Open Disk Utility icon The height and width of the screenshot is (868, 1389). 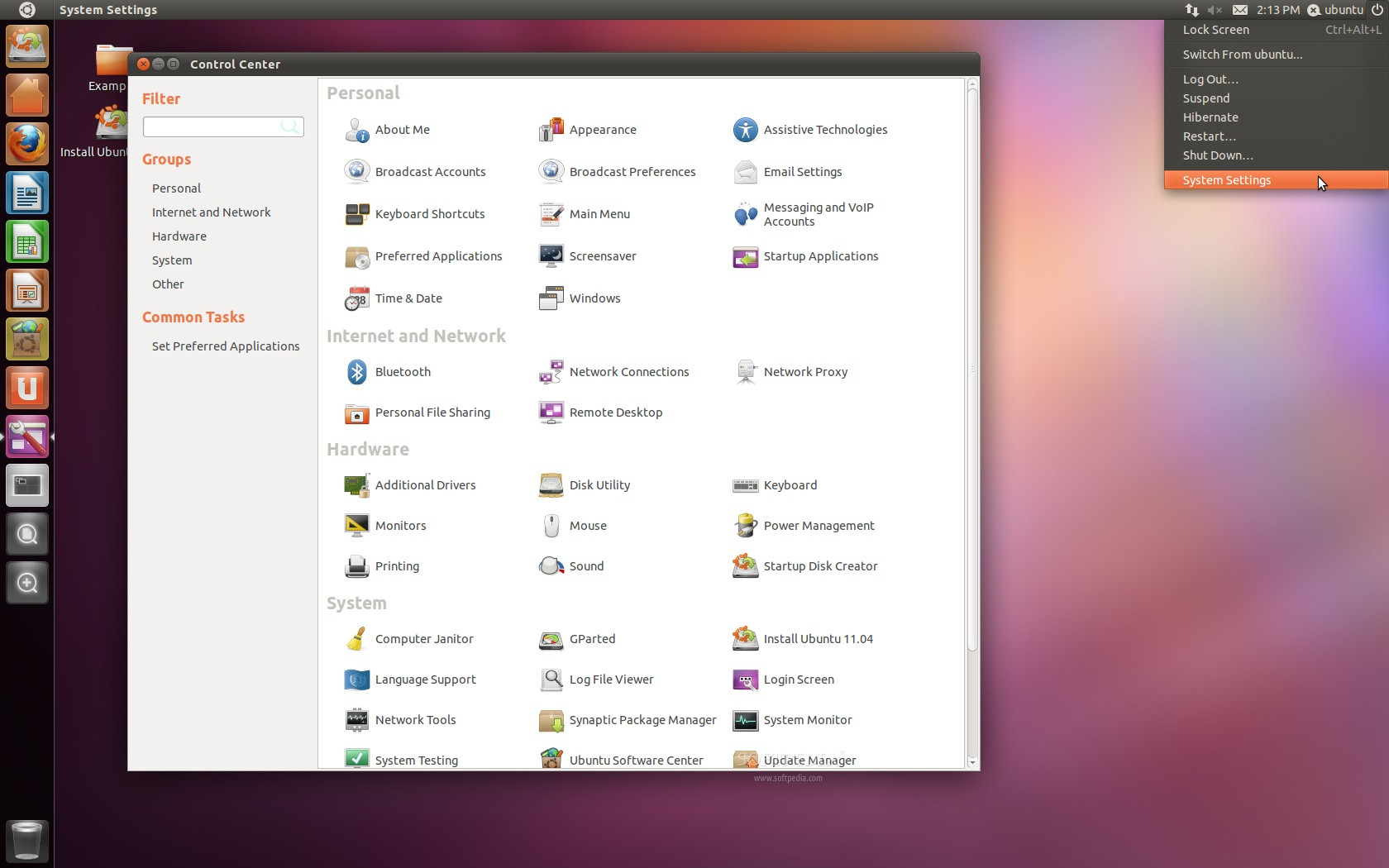(x=551, y=485)
